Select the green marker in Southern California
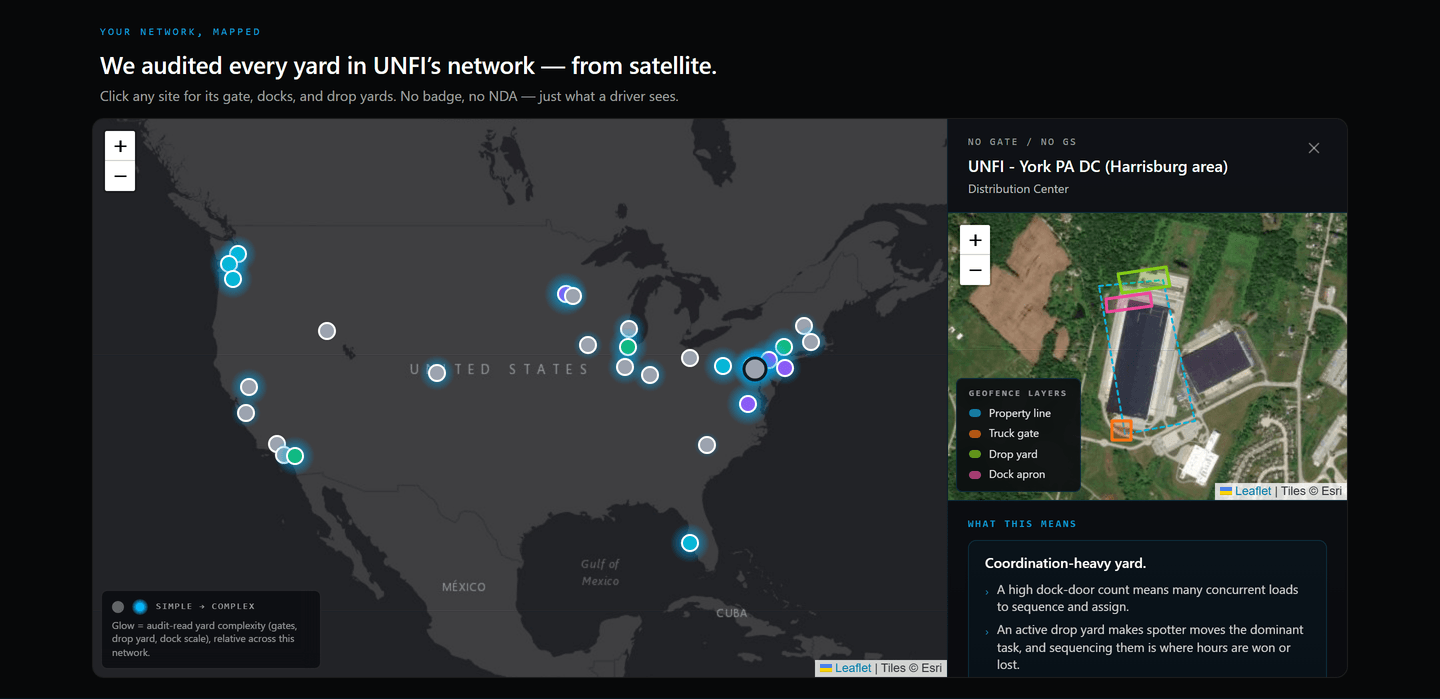The height and width of the screenshot is (699, 1440). tap(295, 456)
